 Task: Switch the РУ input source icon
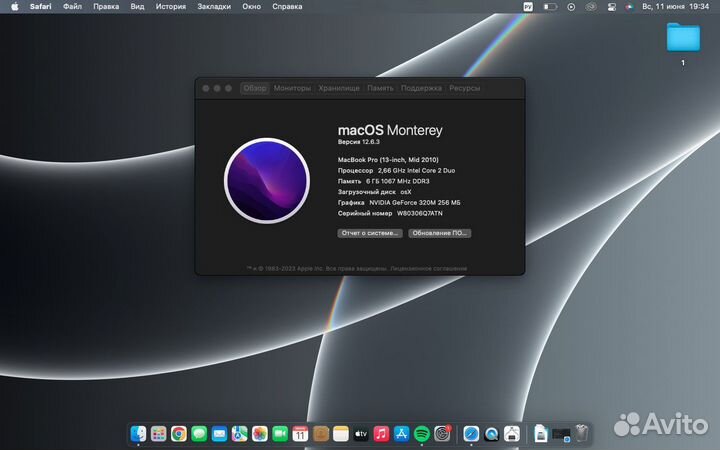point(528,7)
